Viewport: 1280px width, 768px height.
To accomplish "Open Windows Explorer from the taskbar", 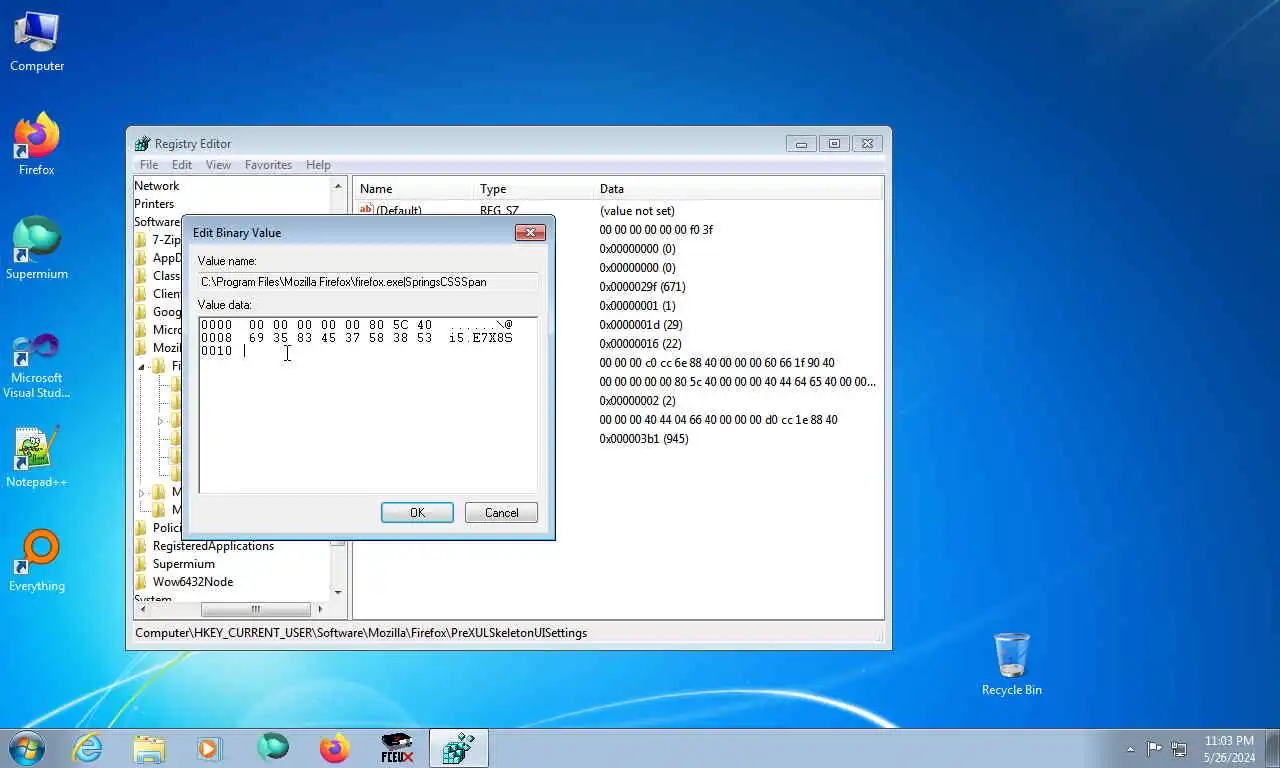I will pyautogui.click(x=149, y=748).
